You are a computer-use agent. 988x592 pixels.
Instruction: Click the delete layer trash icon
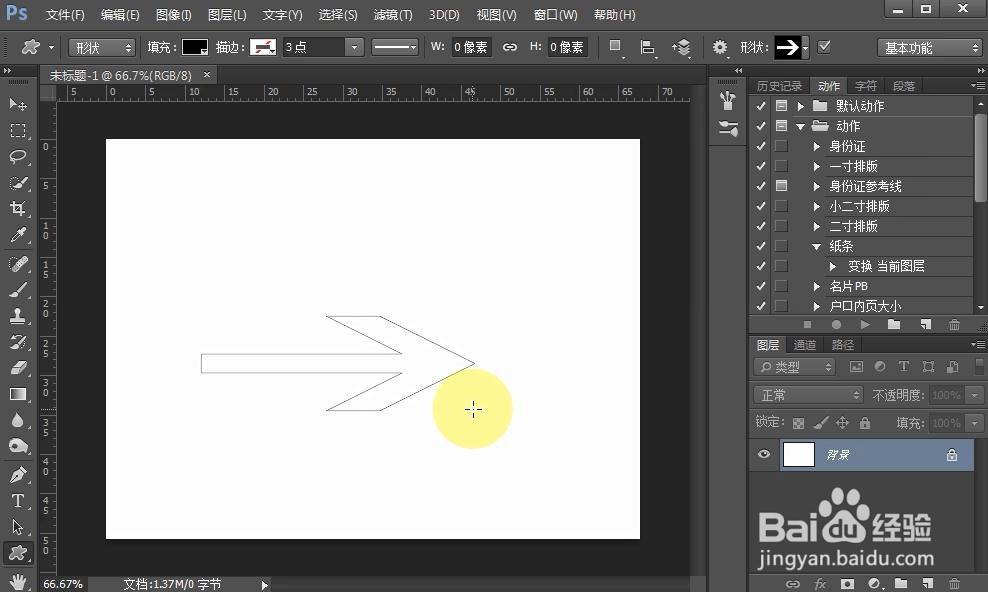(955, 583)
